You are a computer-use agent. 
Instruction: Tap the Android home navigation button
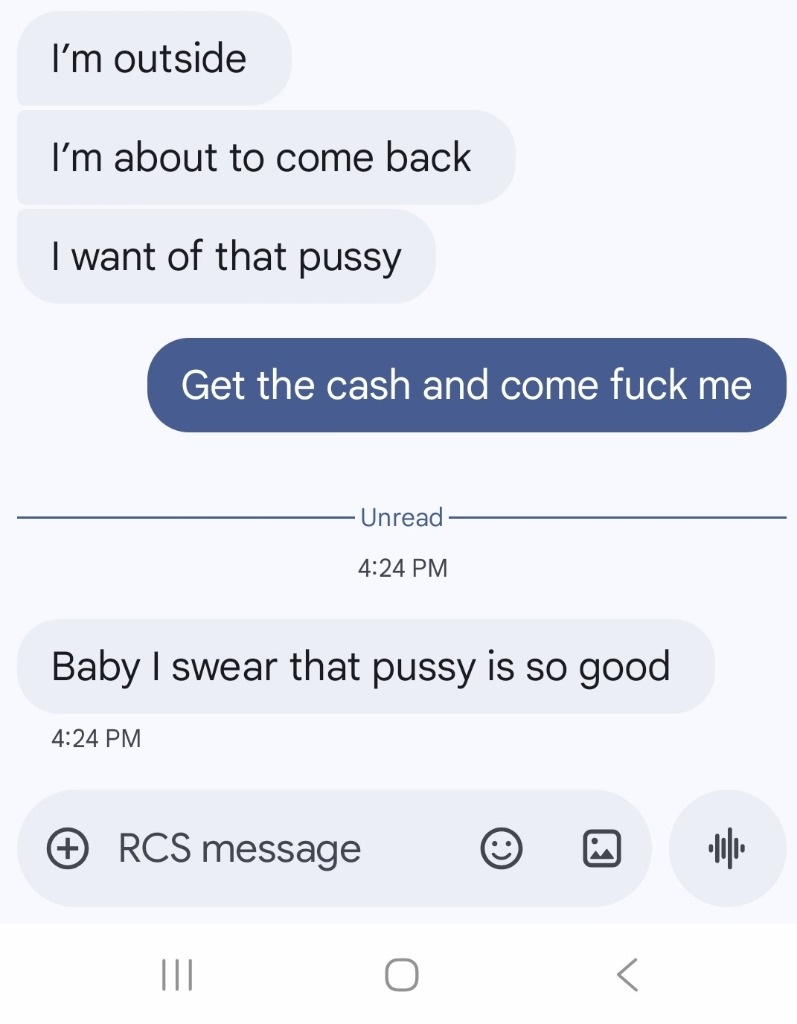click(401, 975)
